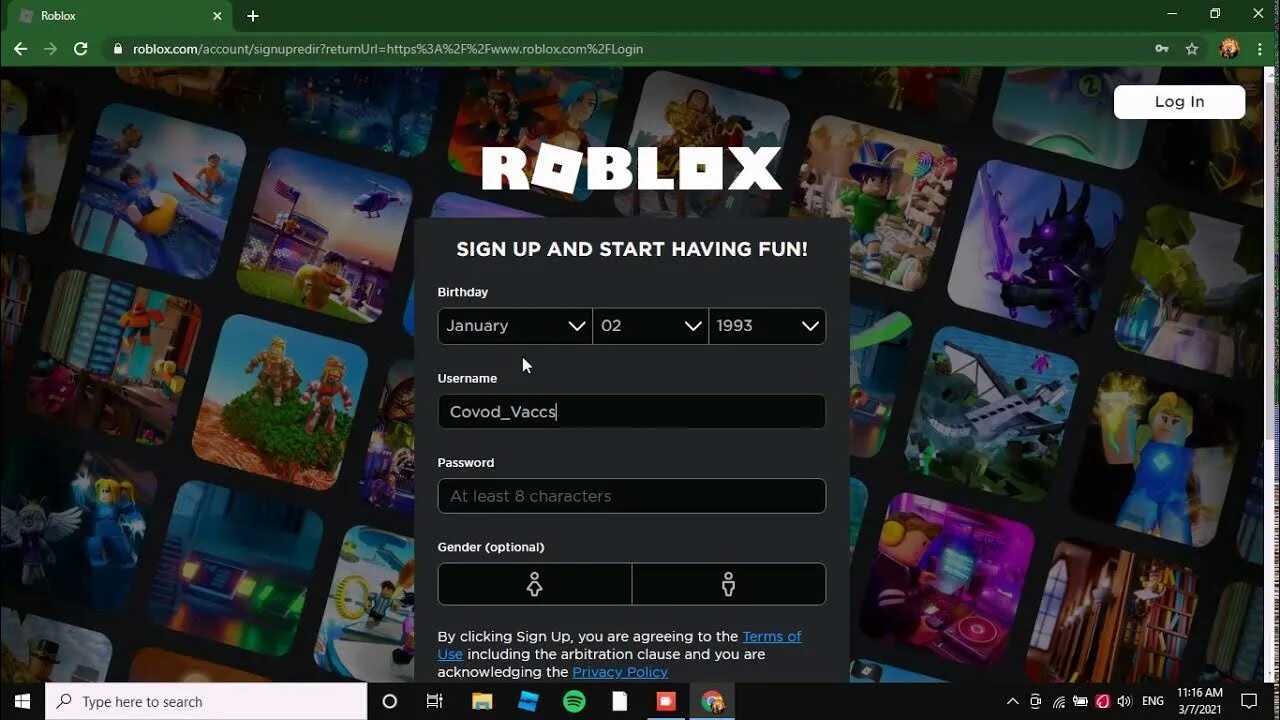Open the Terms of Use link
The width and height of the screenshot is (1280, 720).
pyautogui.click(x=771, y=636)
